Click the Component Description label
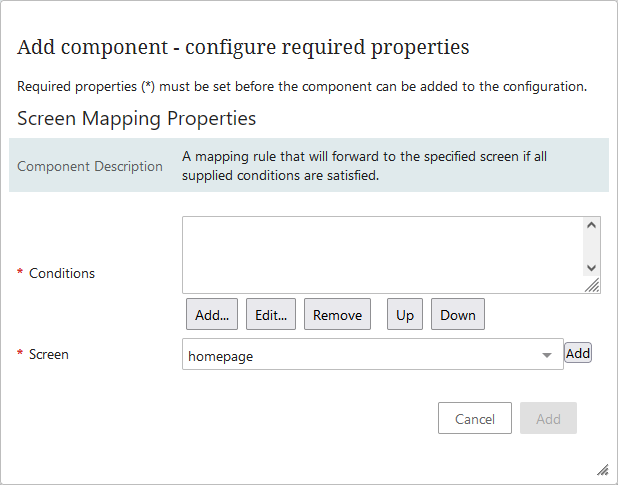 click(x=90, y=166)
